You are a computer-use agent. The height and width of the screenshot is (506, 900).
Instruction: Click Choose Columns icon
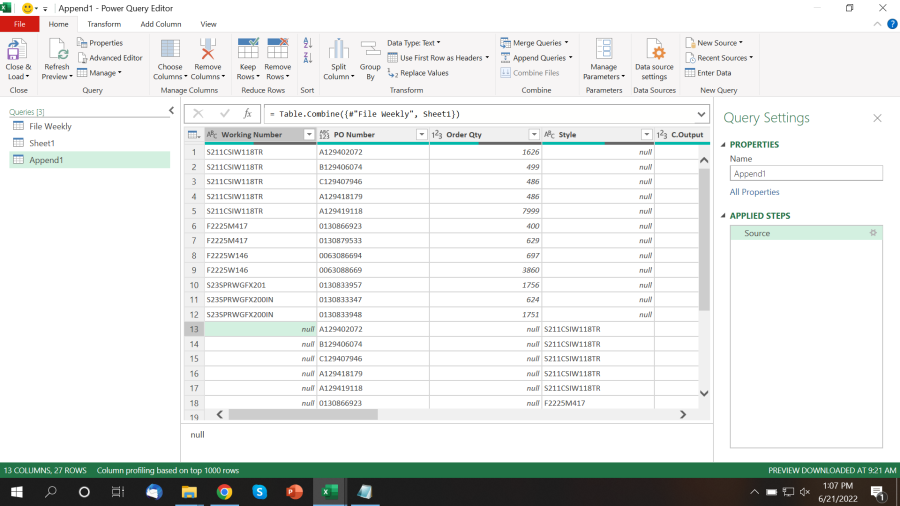[170, 50]
